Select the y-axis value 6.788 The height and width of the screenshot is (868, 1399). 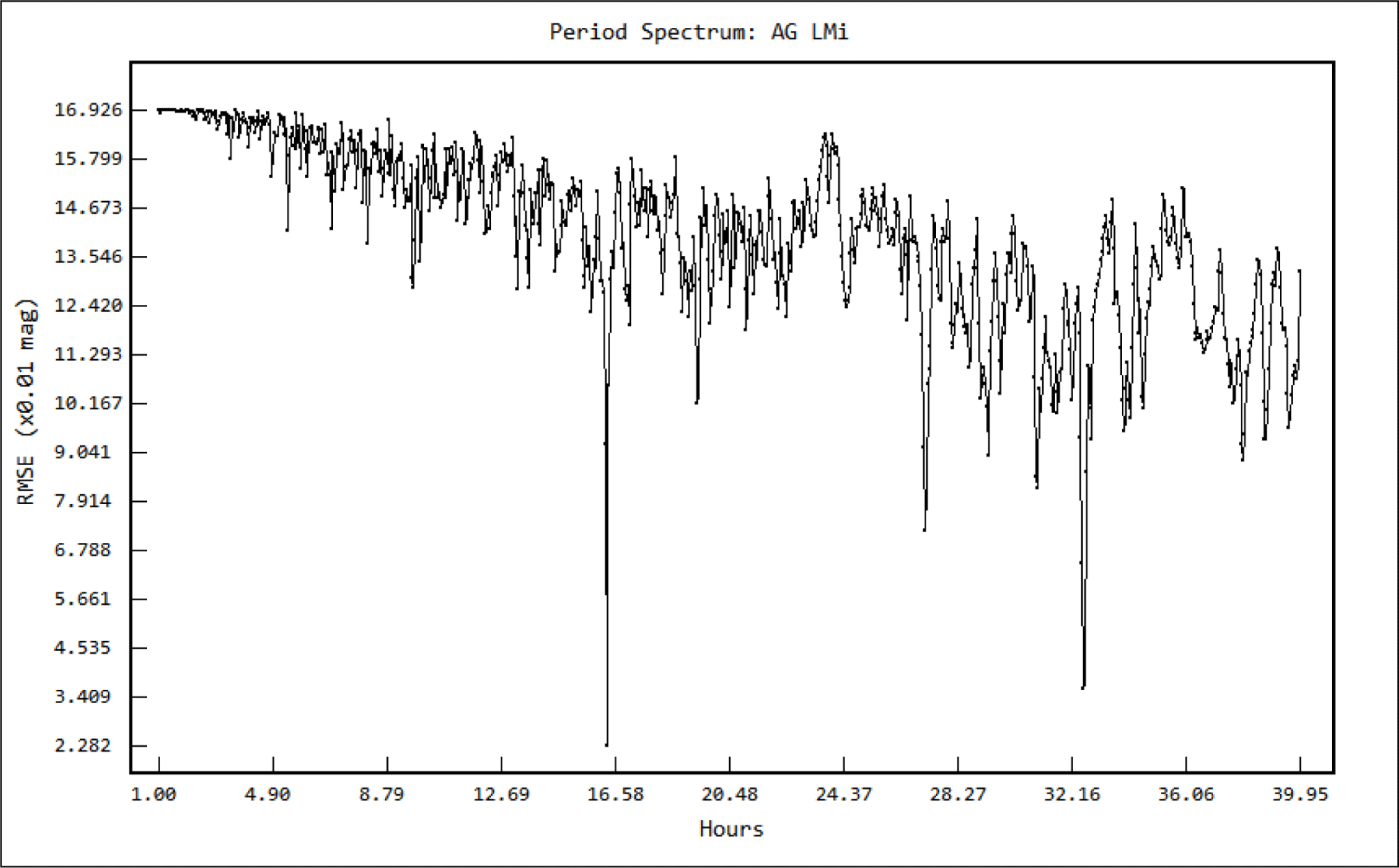pos(83,550)
